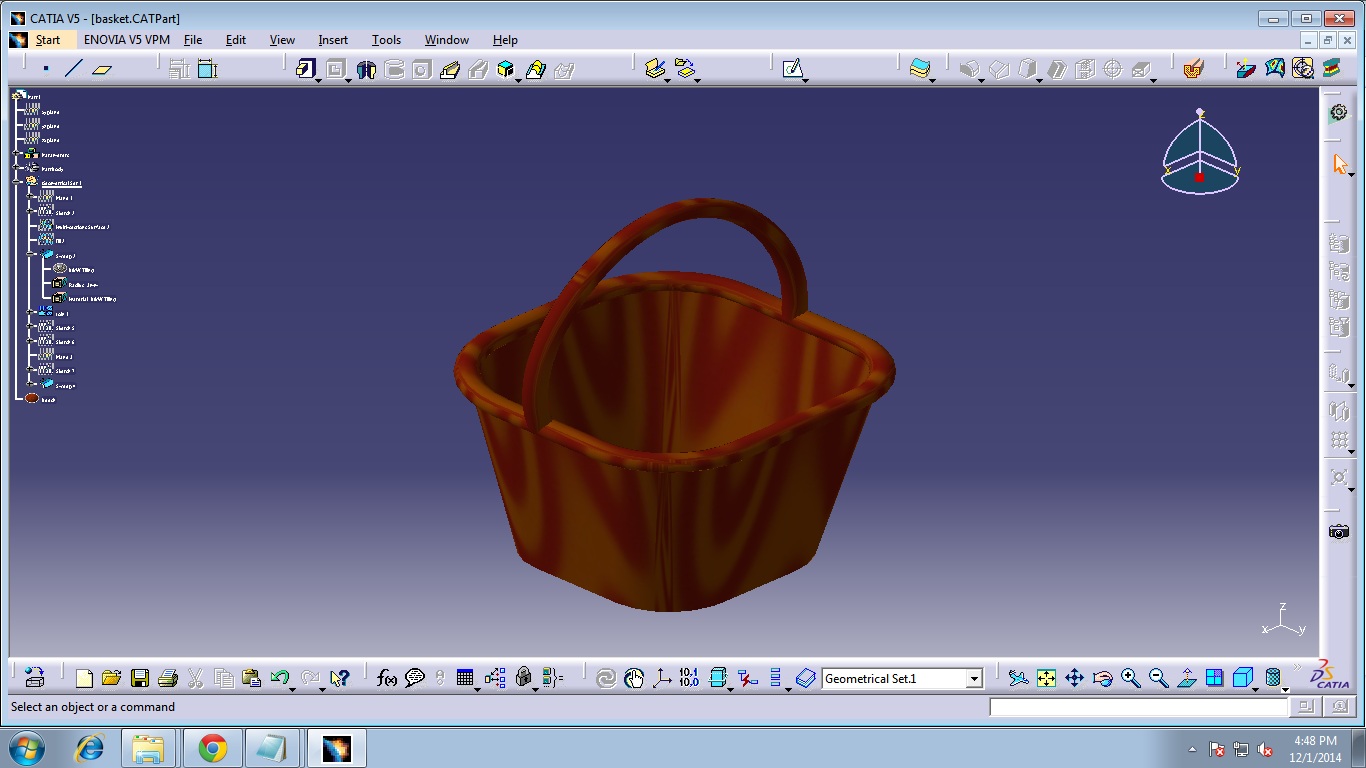The image size is (1366, 768).
Task: Select the Plane tool in top toolbar
Action: pos(102,69)
